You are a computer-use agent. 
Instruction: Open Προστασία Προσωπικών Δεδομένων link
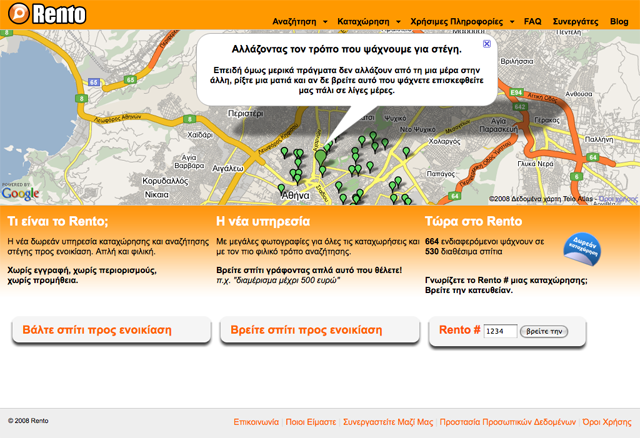coord(507,422)
